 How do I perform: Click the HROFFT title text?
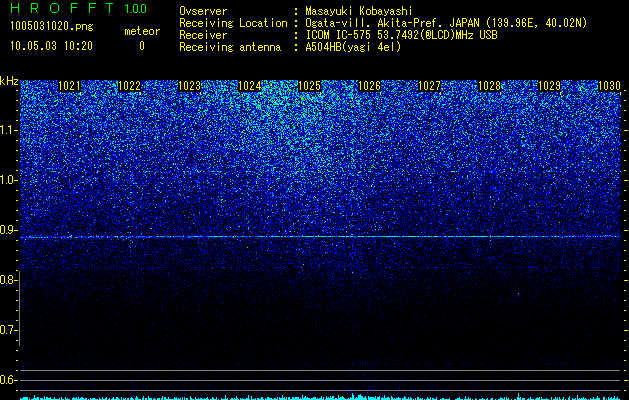pyautogui.click(x=63, y=8)
